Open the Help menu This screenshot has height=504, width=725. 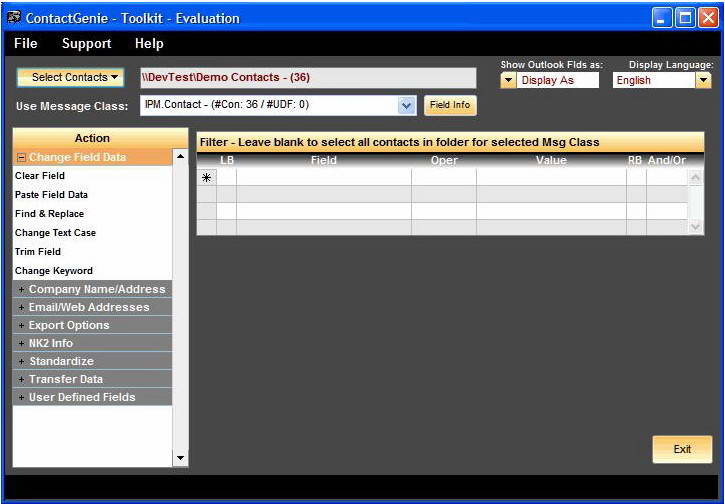tap(149, 43)
